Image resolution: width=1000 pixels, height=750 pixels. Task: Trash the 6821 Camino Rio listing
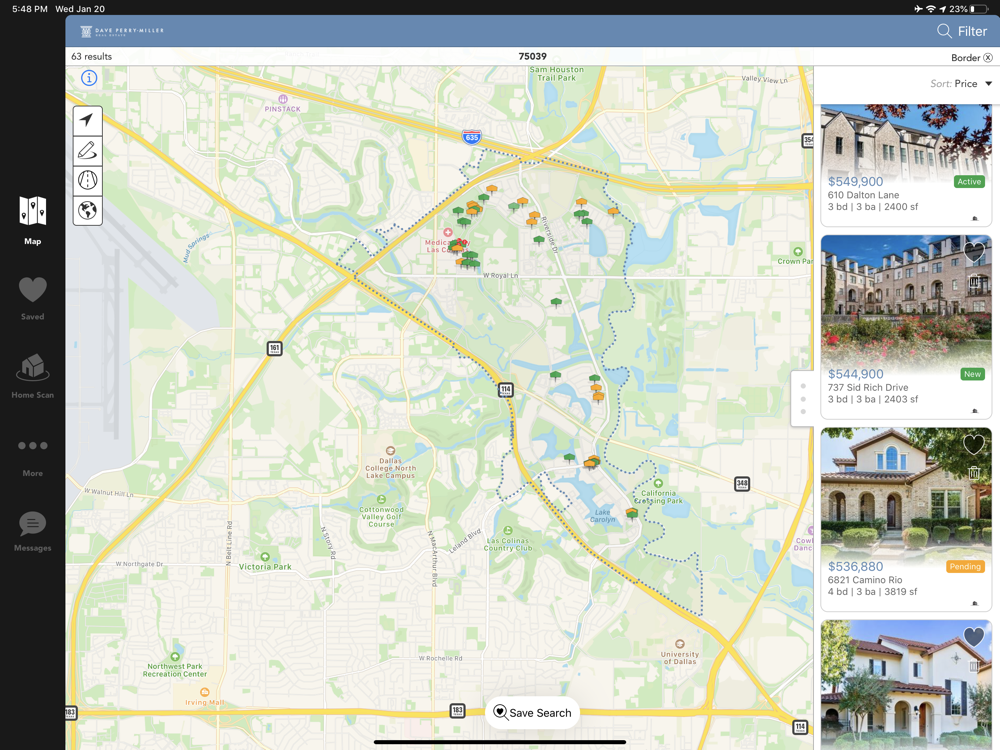(973, 473)
